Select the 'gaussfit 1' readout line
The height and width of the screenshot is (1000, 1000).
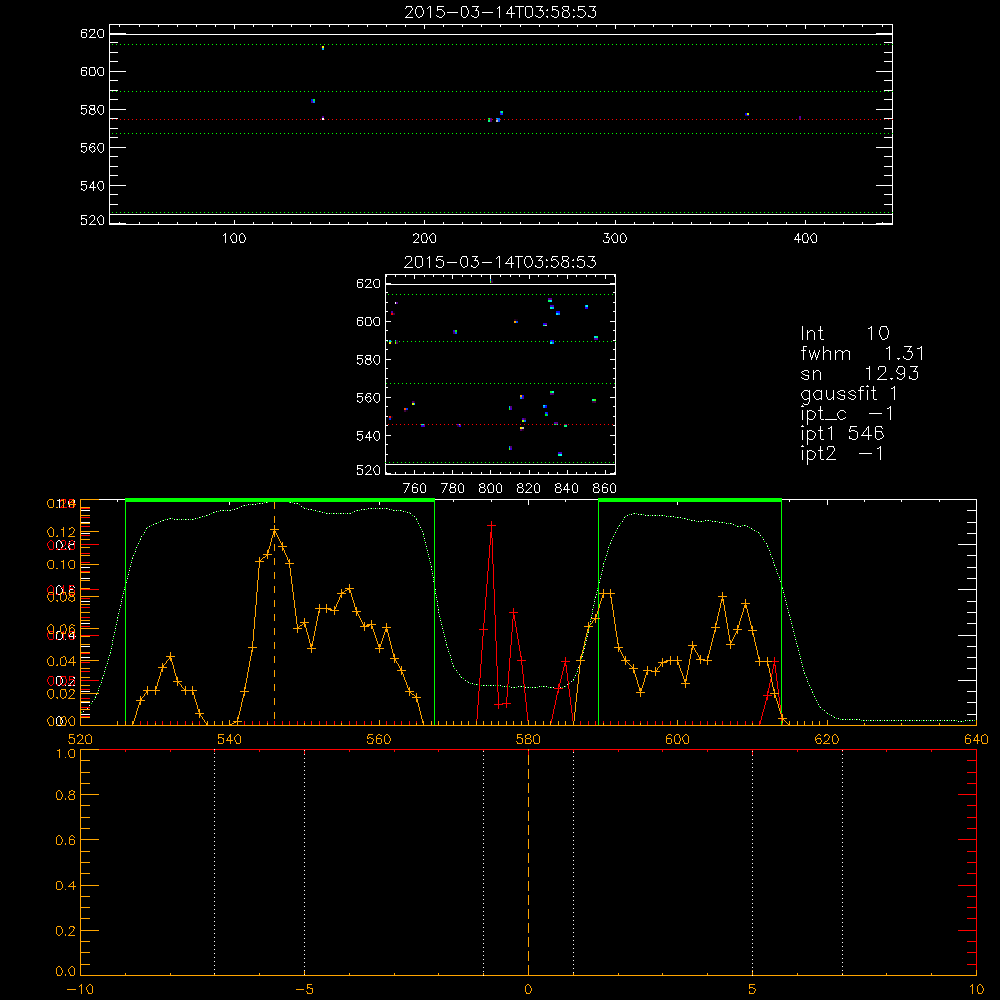(x=849, y=393)
